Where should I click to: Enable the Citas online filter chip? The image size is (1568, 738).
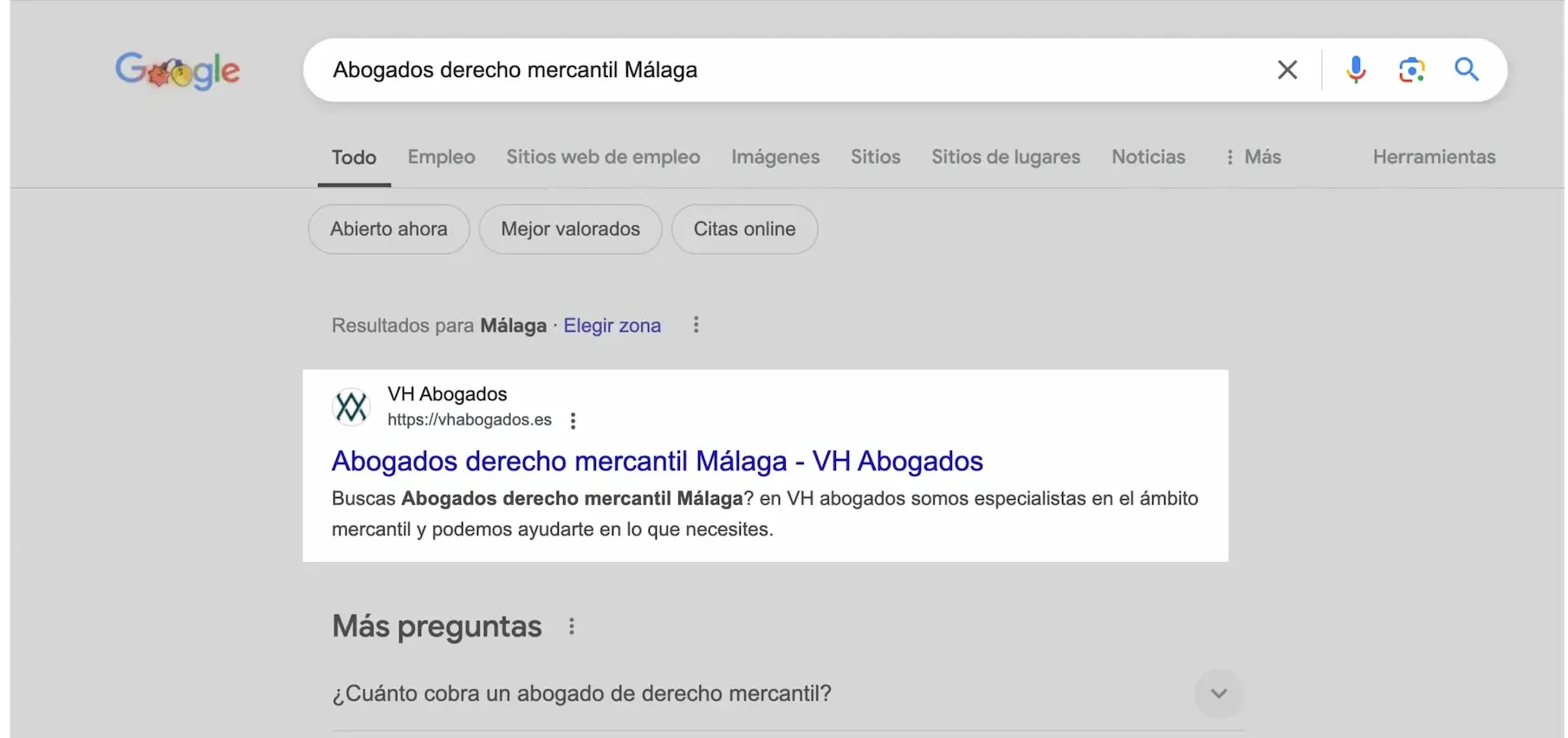click(x=744, y=230)
